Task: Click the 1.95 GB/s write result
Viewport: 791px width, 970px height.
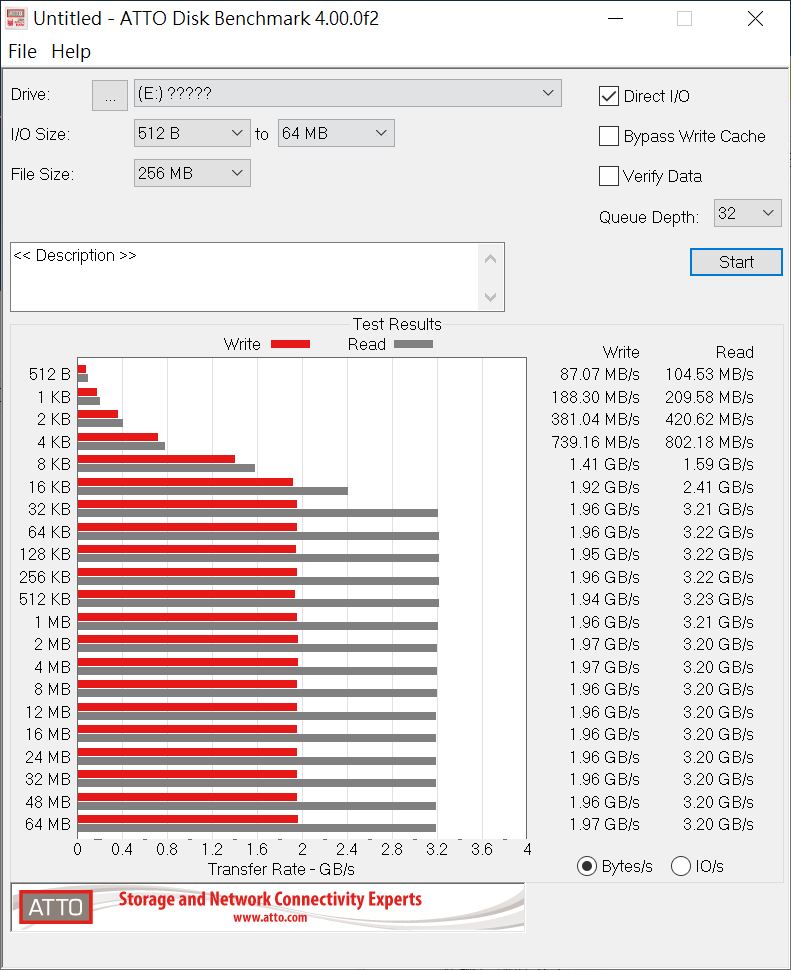Action: pyautogui.click(x=604, y=554)
